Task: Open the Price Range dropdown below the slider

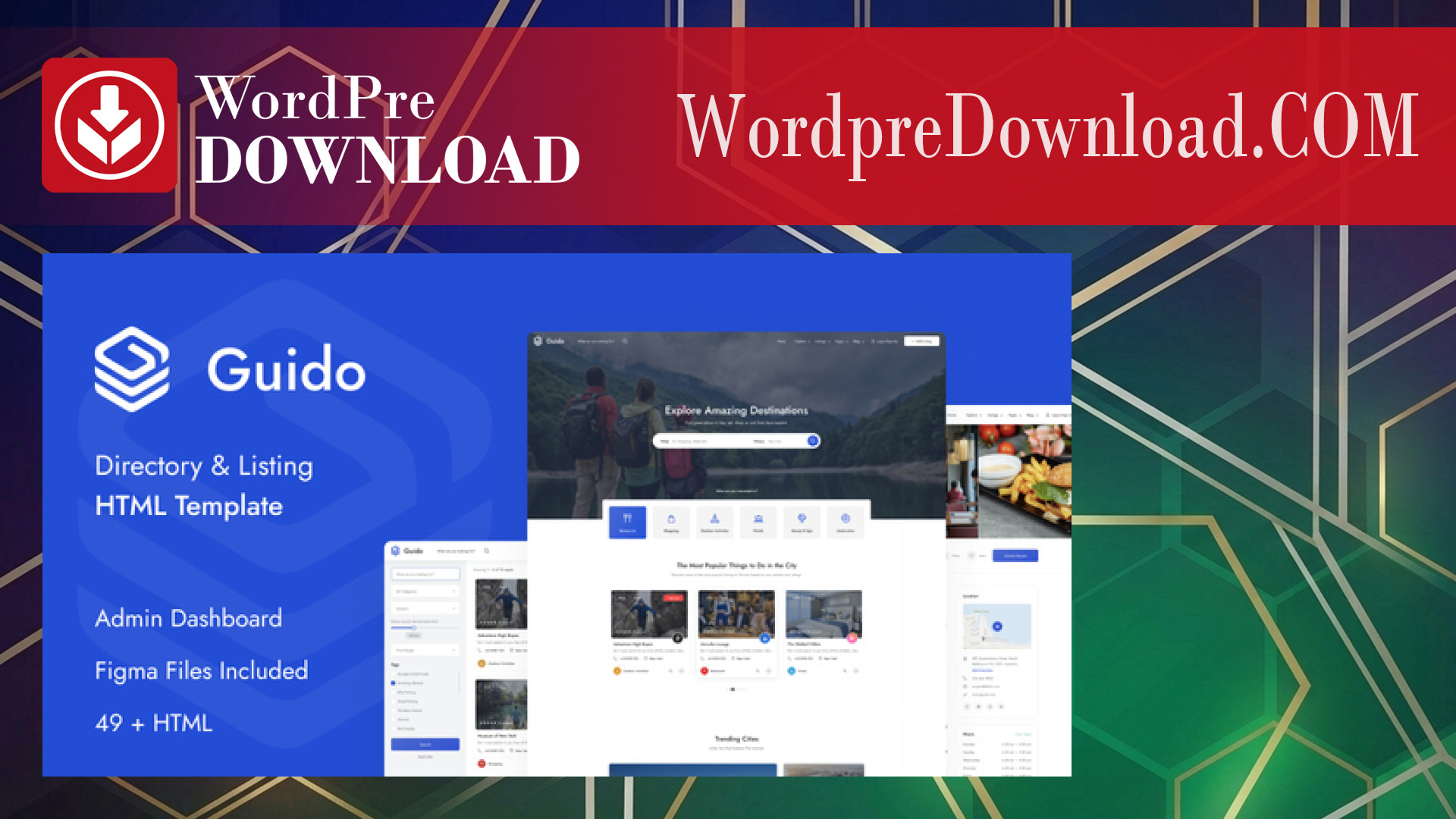Action: click(x=425, y=650)
